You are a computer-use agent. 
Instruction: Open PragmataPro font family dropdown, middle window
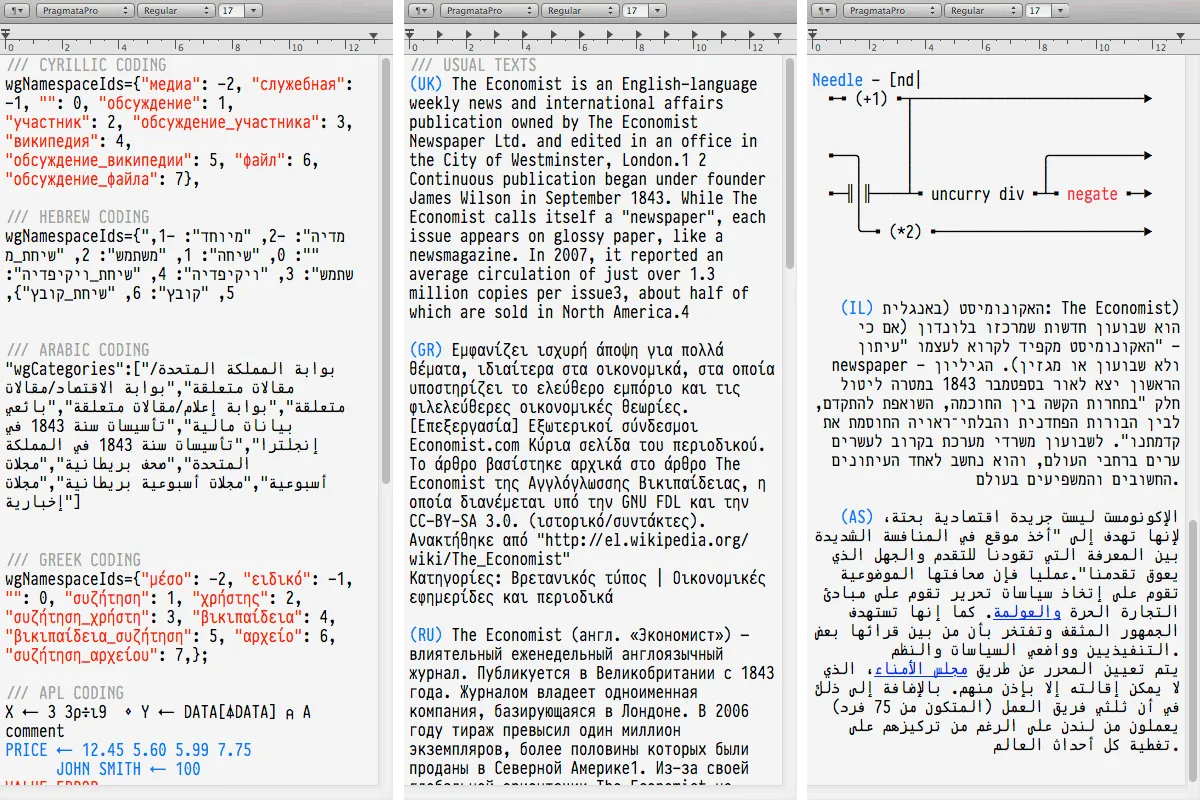tap(489, 10)
